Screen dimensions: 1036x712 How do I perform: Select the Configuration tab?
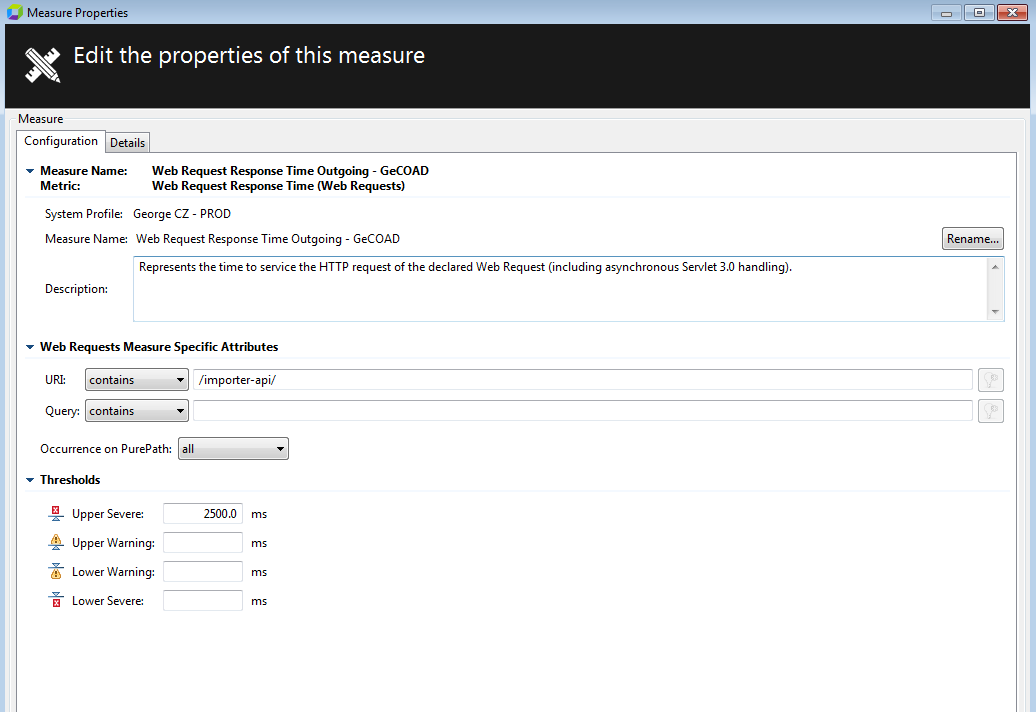[x=60, y=141]
